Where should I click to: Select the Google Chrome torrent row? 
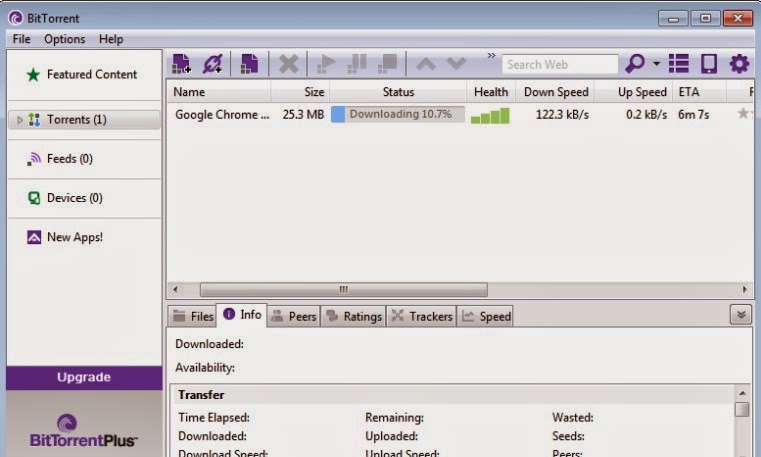click(x=460, y=115)
